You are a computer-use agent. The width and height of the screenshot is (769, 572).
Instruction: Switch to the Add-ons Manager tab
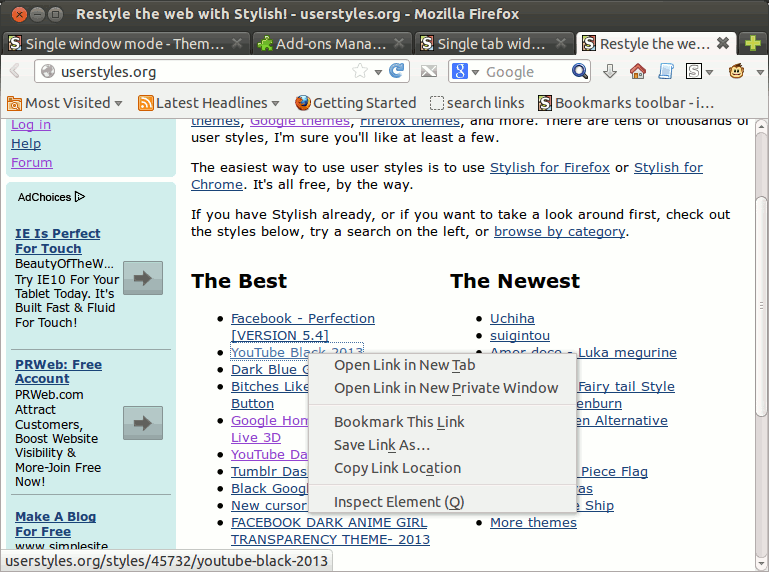click(330, 44)
